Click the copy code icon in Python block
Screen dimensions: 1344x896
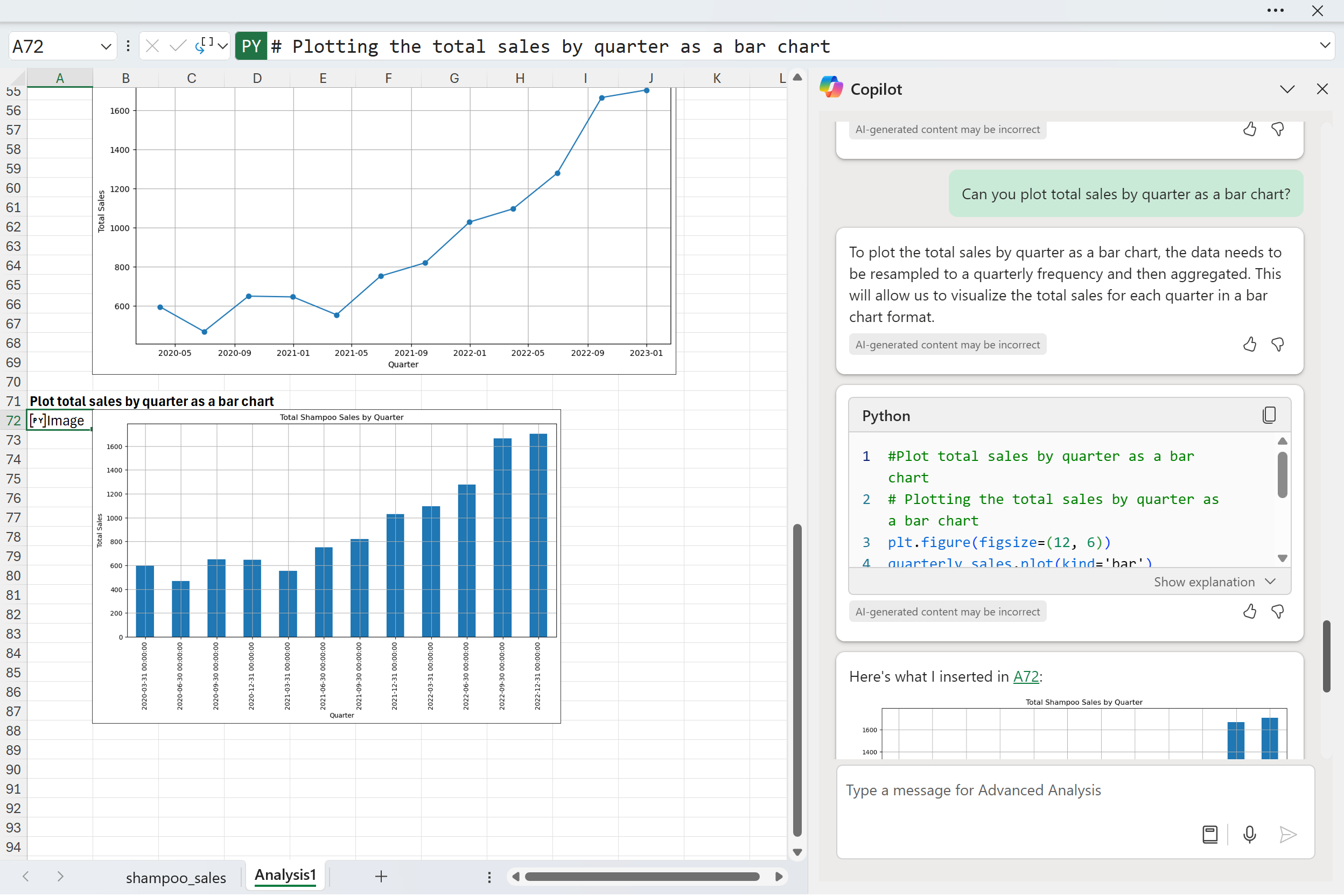(1269, 416)
